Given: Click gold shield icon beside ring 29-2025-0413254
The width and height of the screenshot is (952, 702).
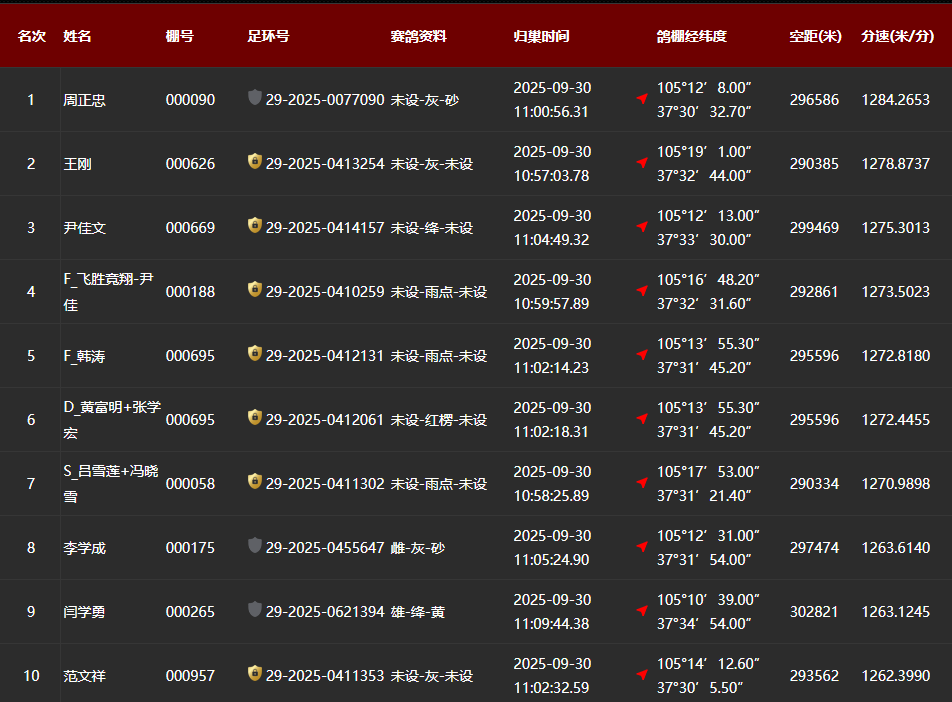Looking at the screenshot, I should (255, 162).
